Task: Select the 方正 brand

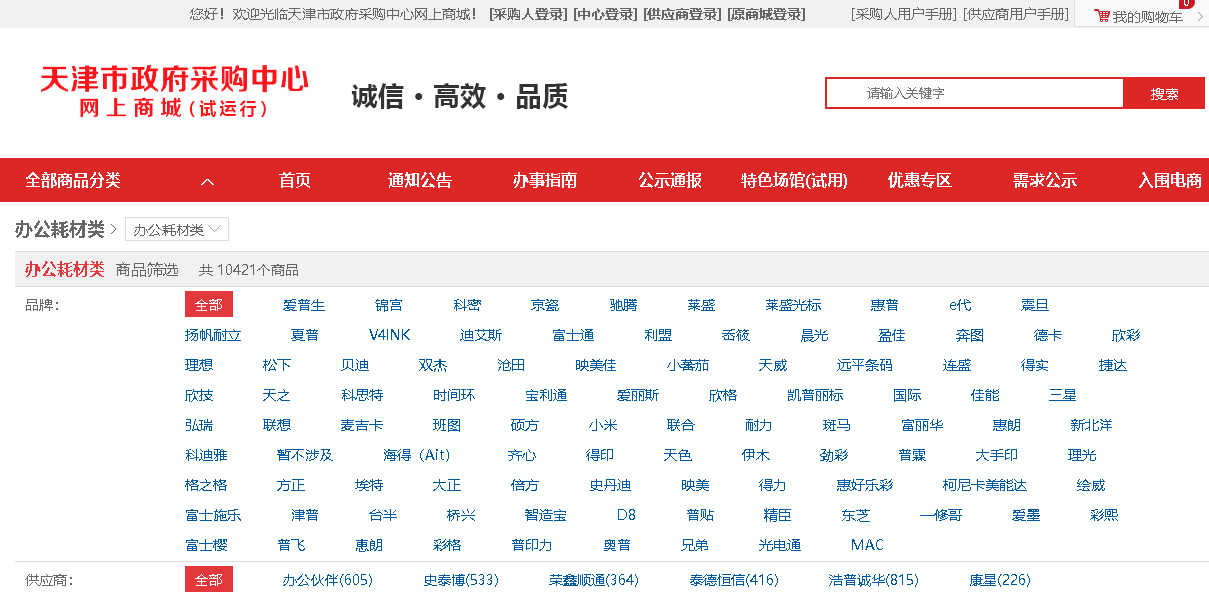Action: 291,486
